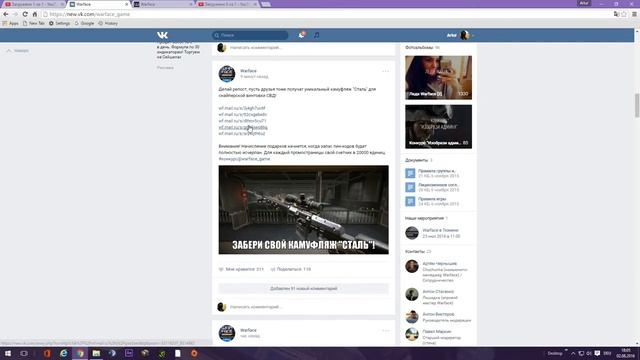Open the Settings bookmark
This screenshot has width=640, height=360.
pyautogui.click(x=60, y=23)
